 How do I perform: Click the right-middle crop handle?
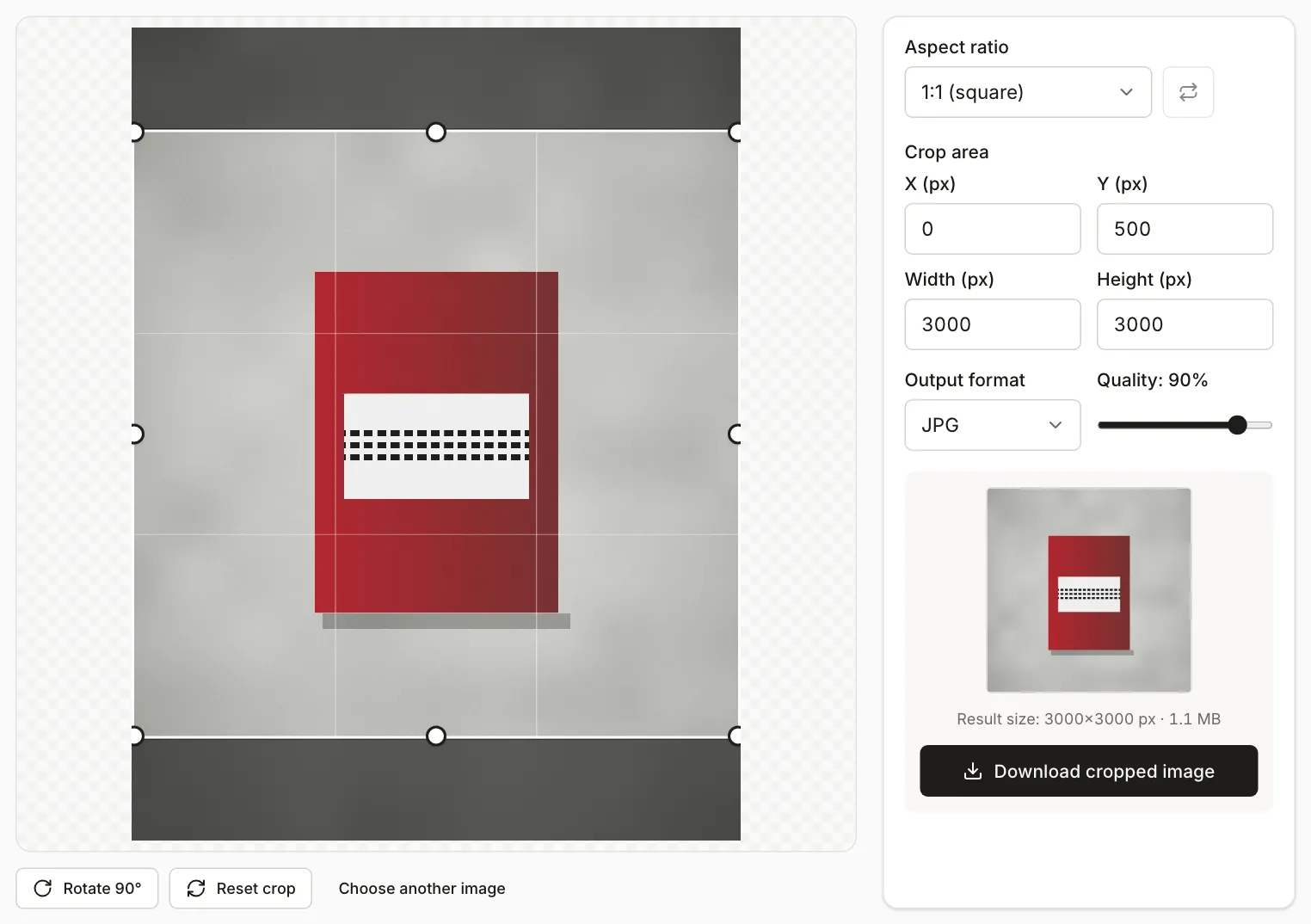click(736, 434)
